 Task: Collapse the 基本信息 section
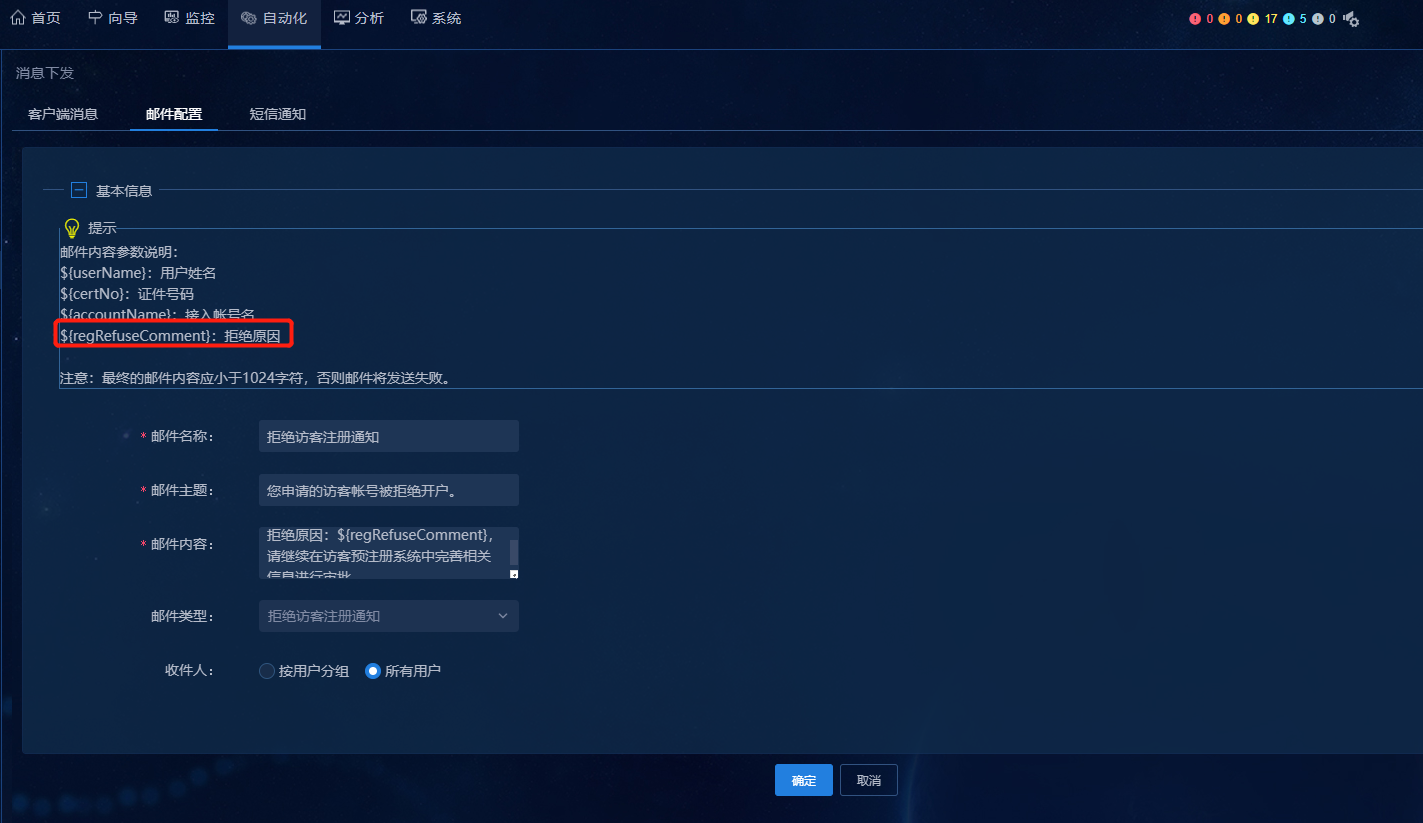point(79,190)
